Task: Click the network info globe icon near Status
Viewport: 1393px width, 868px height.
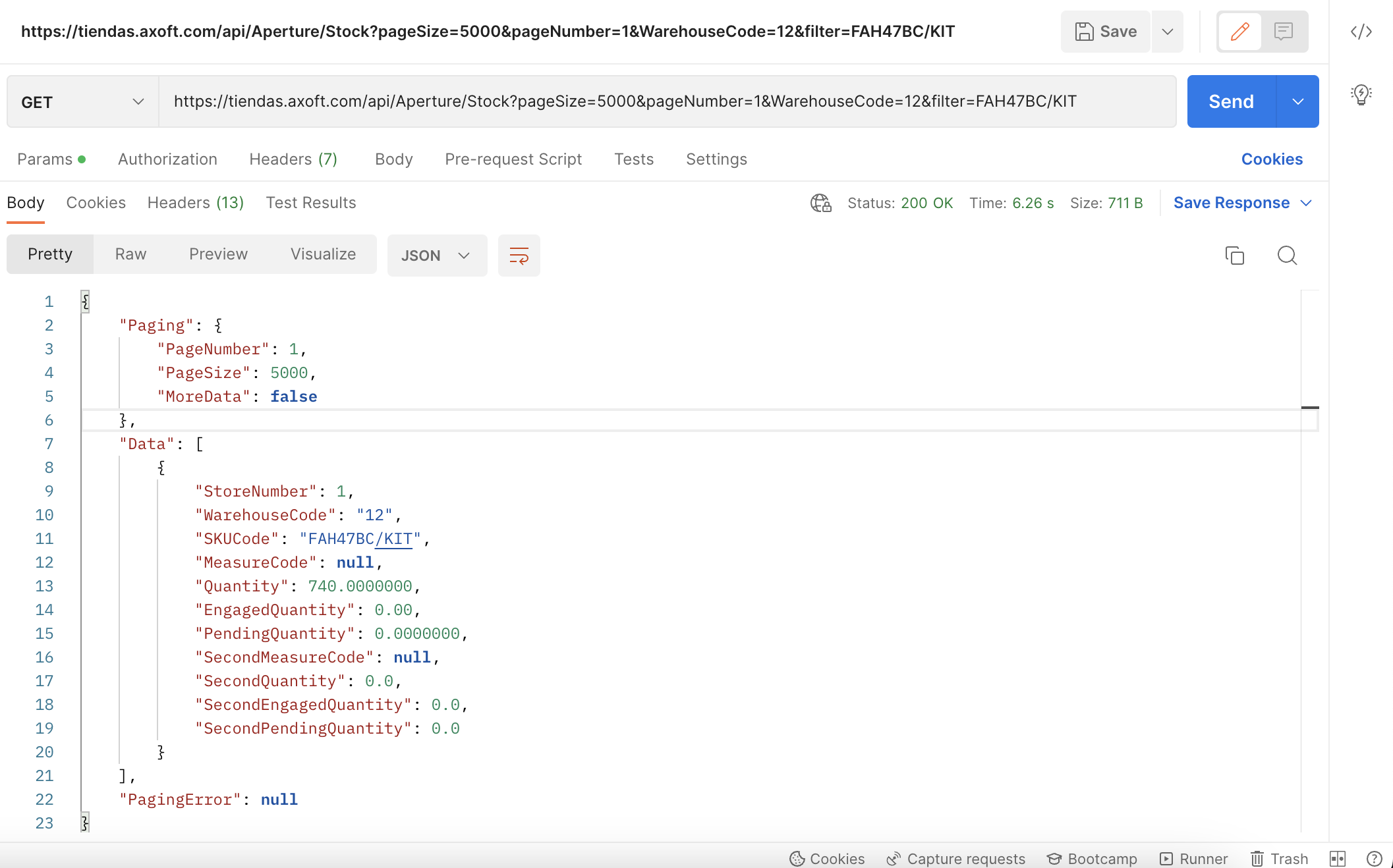Action: (x=820, y=203)
